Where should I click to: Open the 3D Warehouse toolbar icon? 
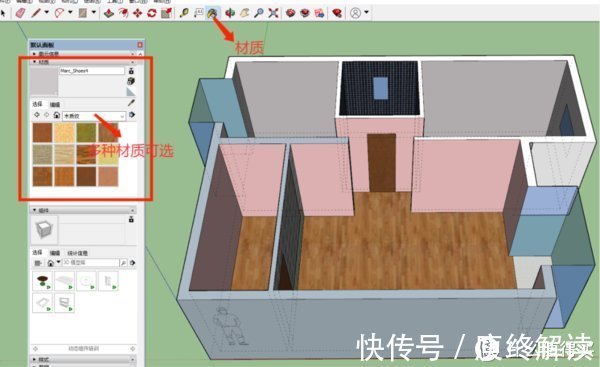(290, 13)
